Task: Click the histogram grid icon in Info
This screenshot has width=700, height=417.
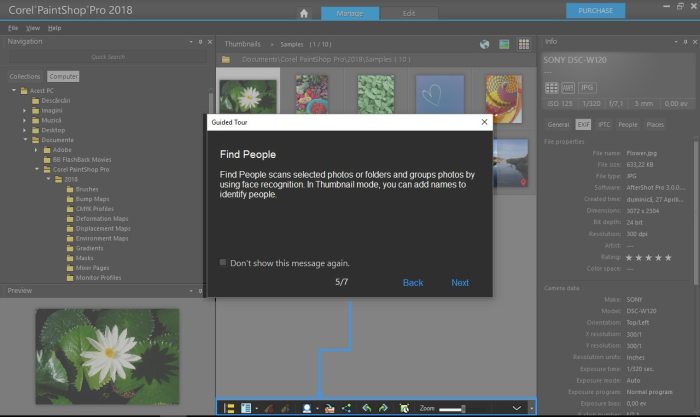Action: tap(551, 88)
